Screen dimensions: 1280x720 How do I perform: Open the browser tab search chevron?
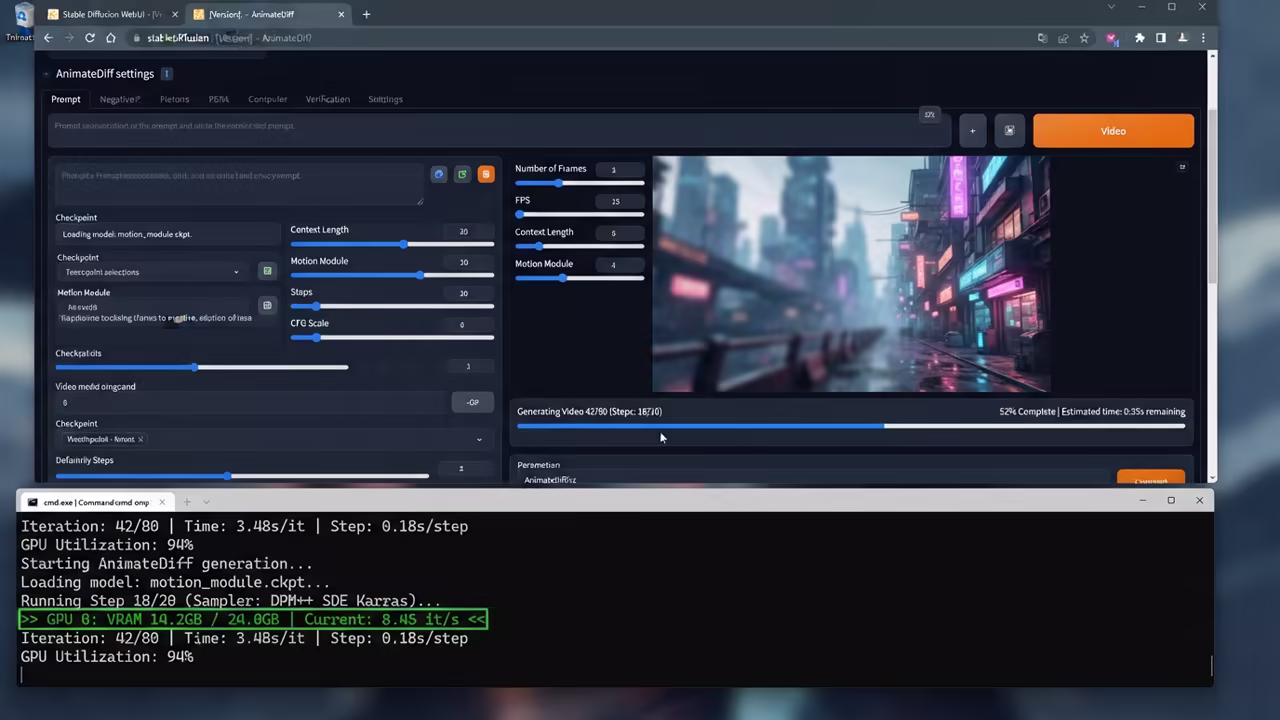click(1111, 8)
